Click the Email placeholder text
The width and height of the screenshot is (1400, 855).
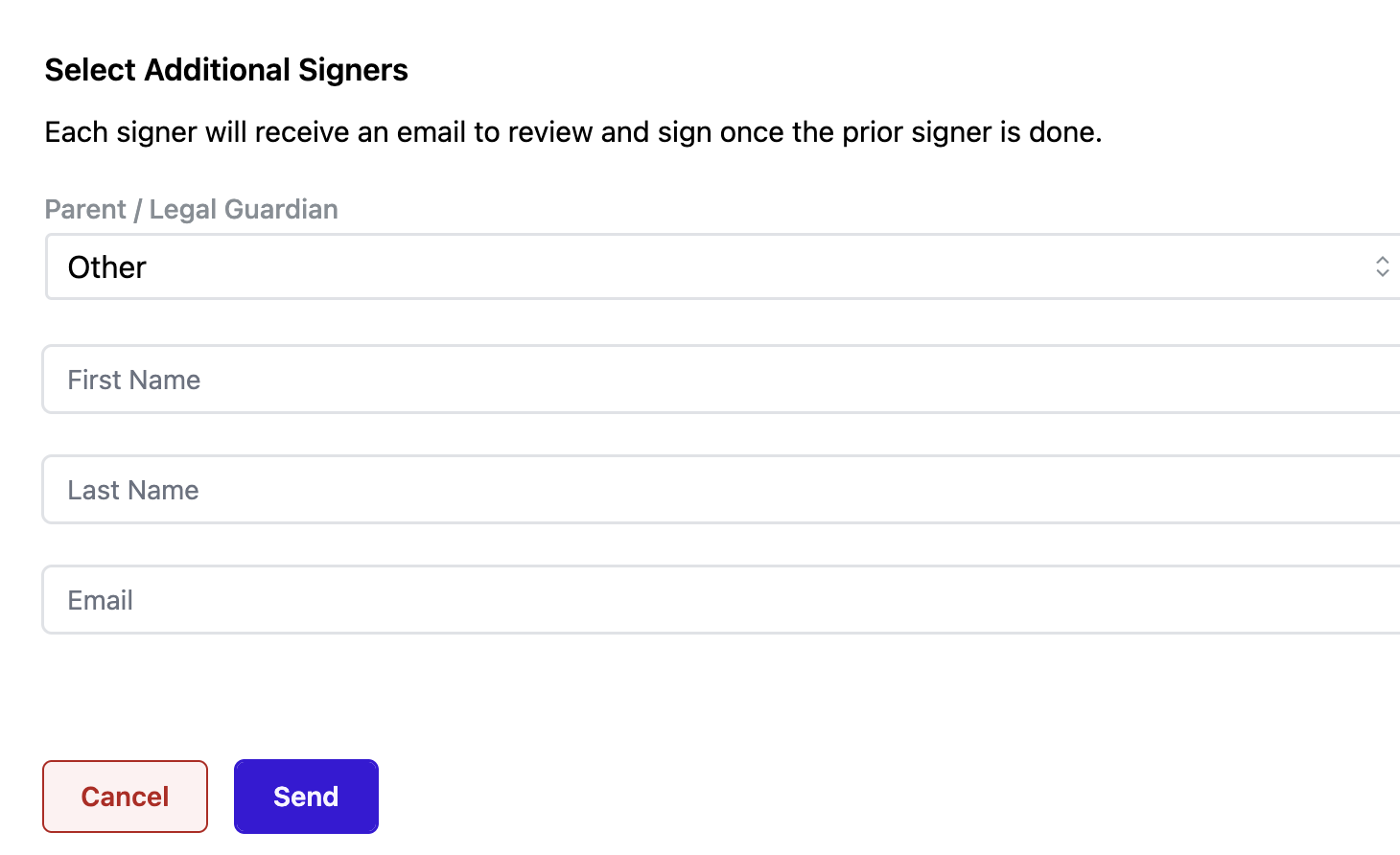[100, 601]
